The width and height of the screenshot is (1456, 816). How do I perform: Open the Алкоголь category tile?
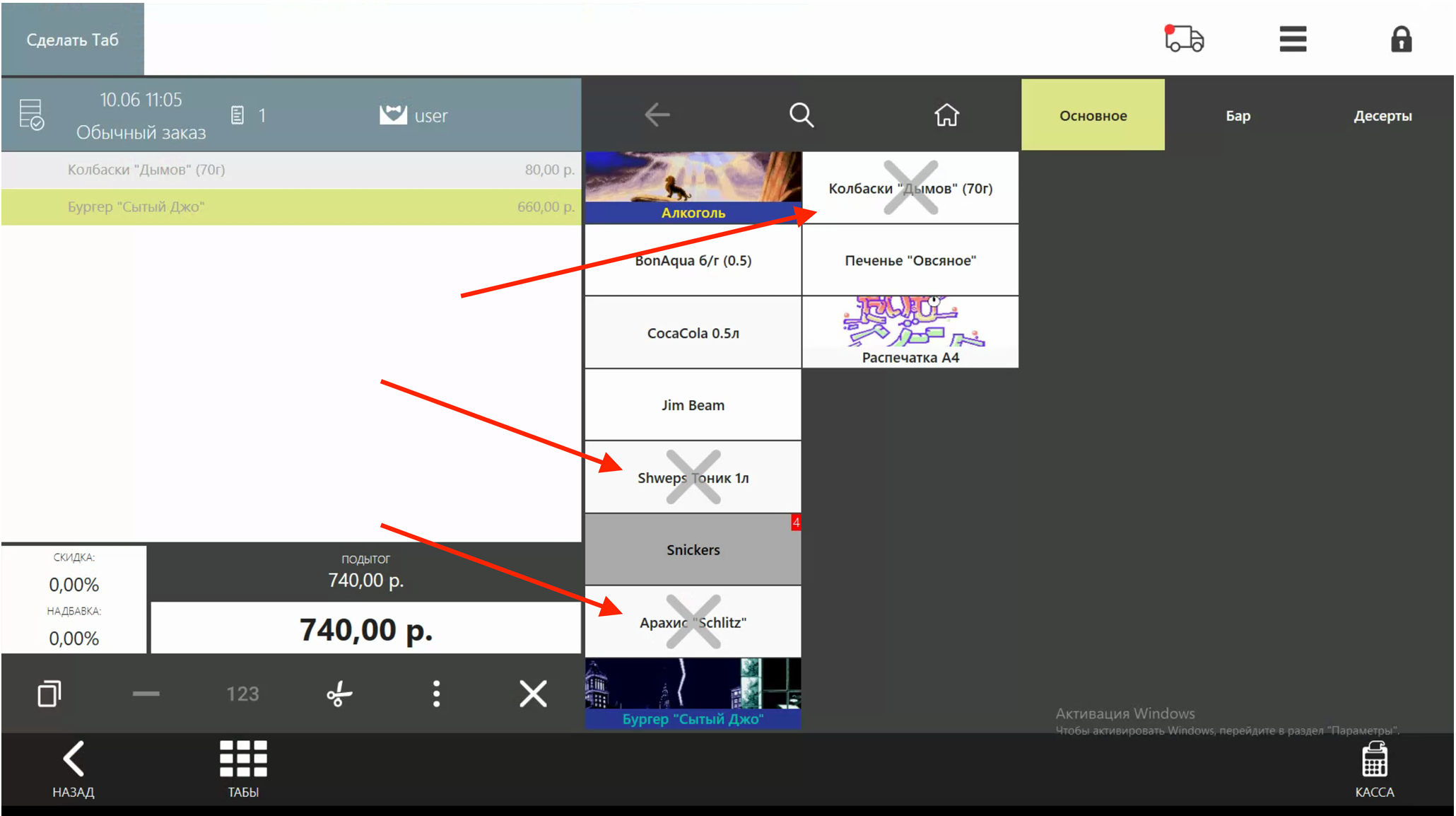point(693,187)
